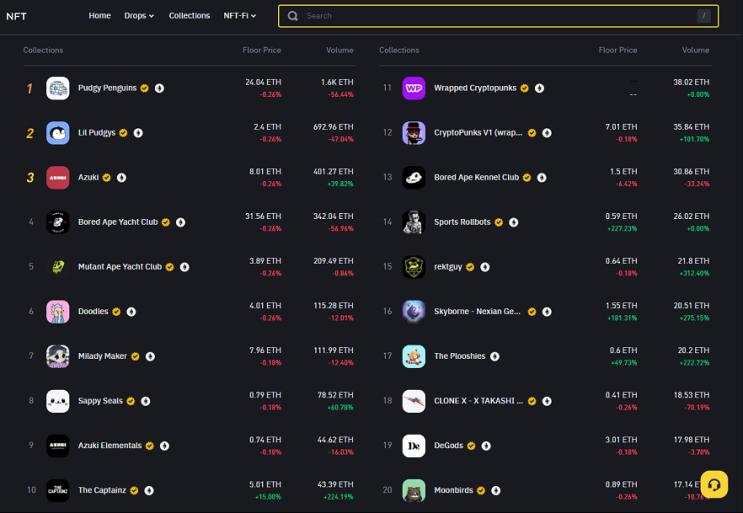
Task: Click the DeGods collection logo
Action: coord(414,446)
